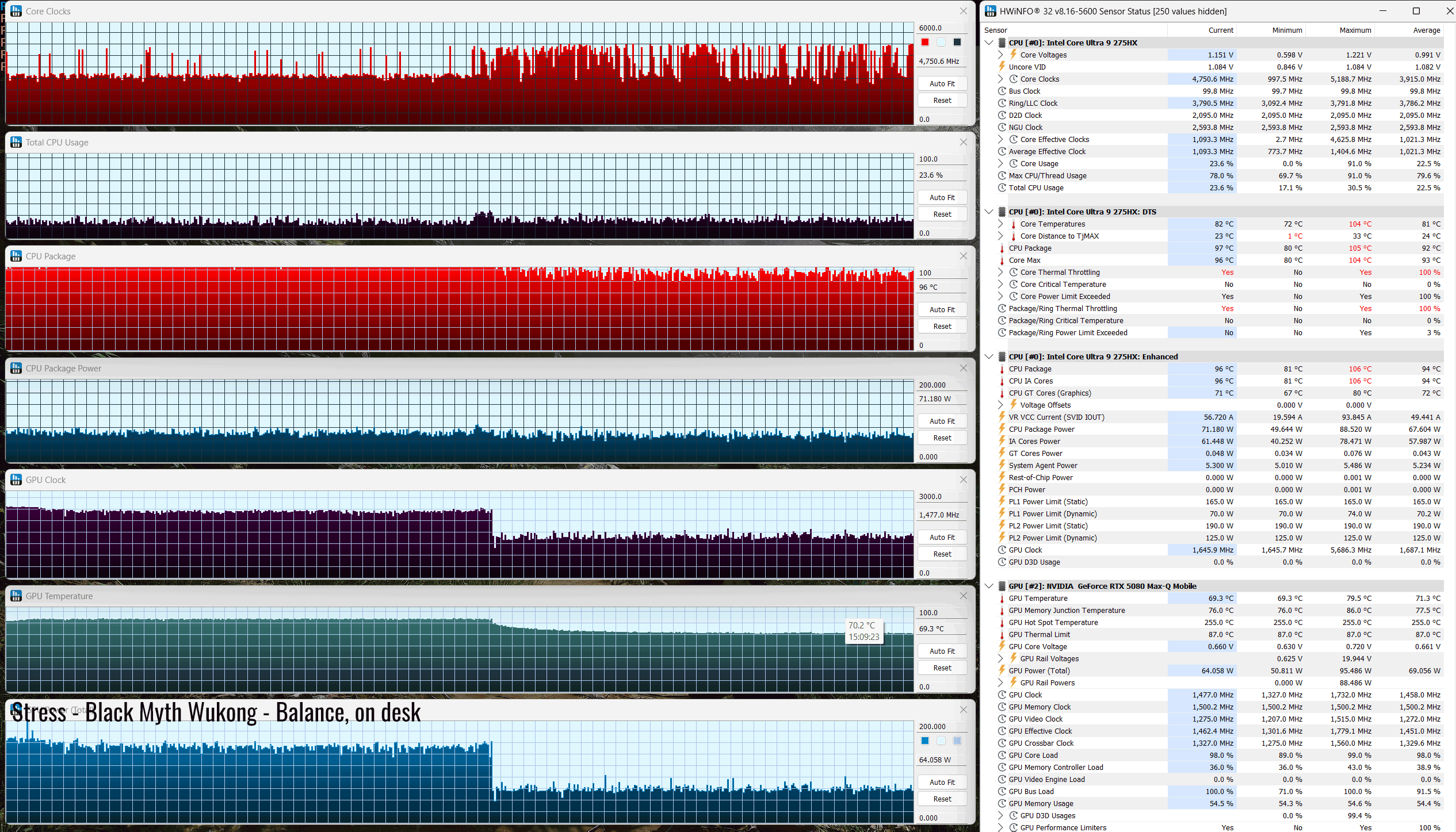The image size is (1456, 832).
Task: Collapse the NVIDIA GeForce RTX 5080 section
Action: [989, 586]
